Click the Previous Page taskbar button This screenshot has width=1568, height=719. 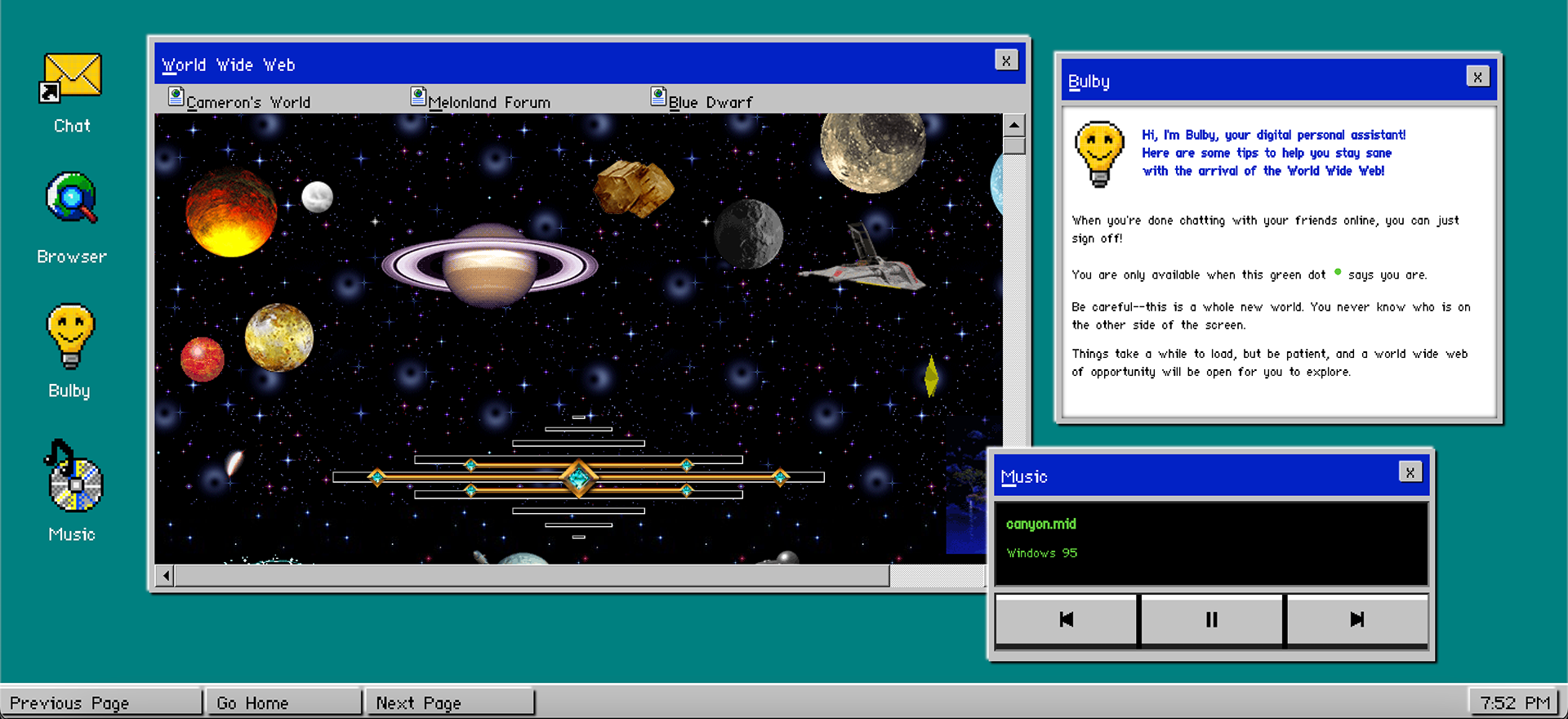click(x=100, y=703)
